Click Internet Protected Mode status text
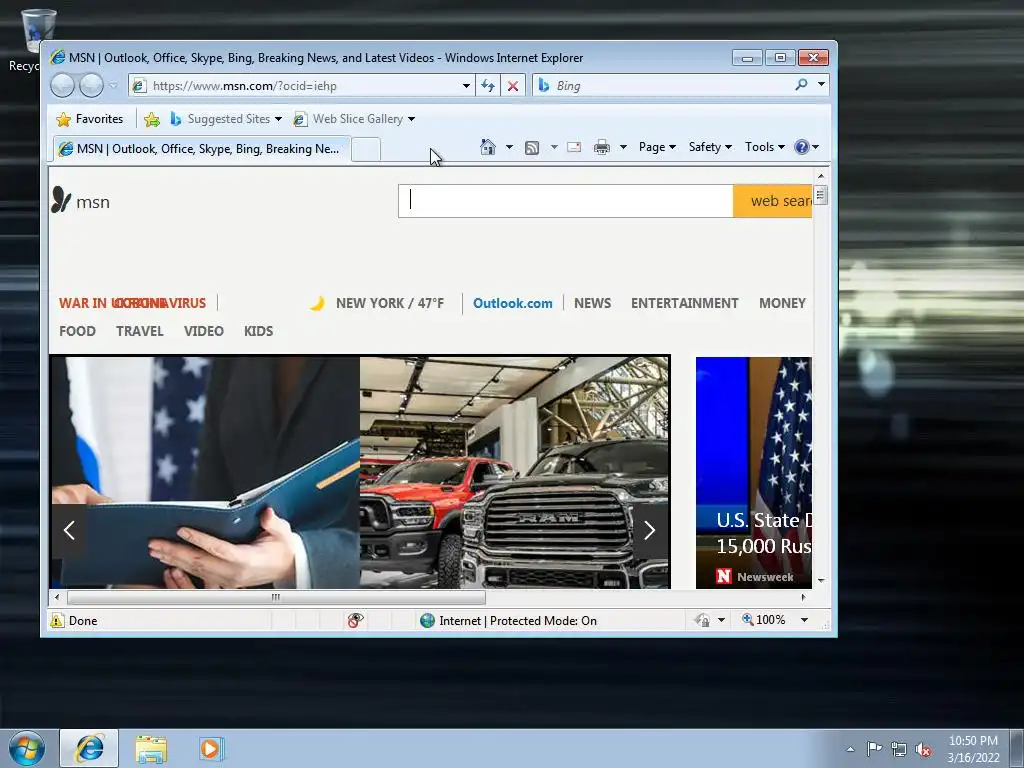This screenshot has width=1024, height=768. [x=518, y=620]
